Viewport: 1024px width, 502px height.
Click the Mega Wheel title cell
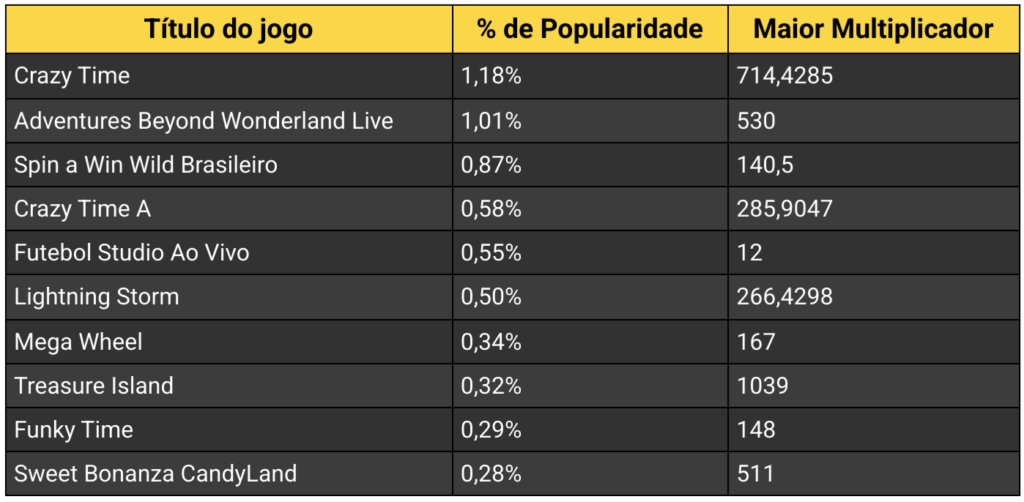(78, 342)
